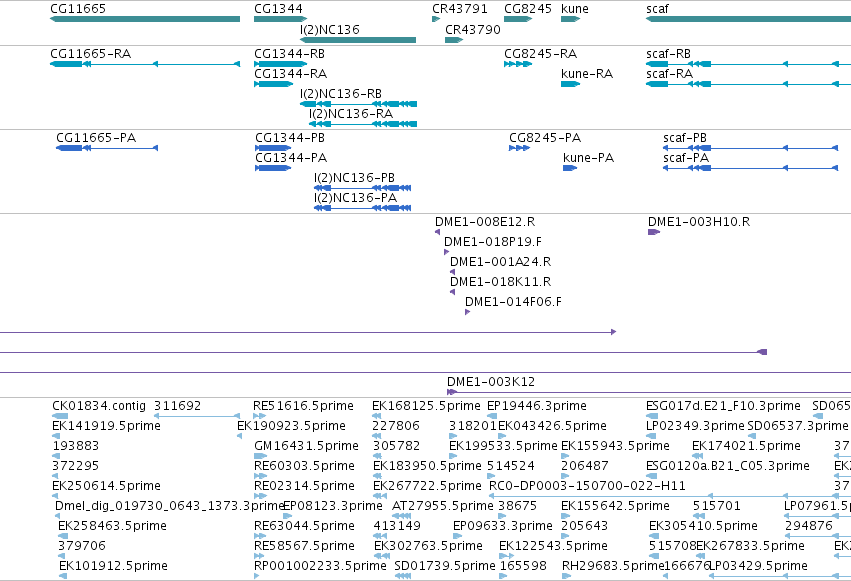Image resolution: width=851 pixels, height=581 pixels.
Task: Select the EK174021.5prime EST label
Action: (x=746, y=446)
